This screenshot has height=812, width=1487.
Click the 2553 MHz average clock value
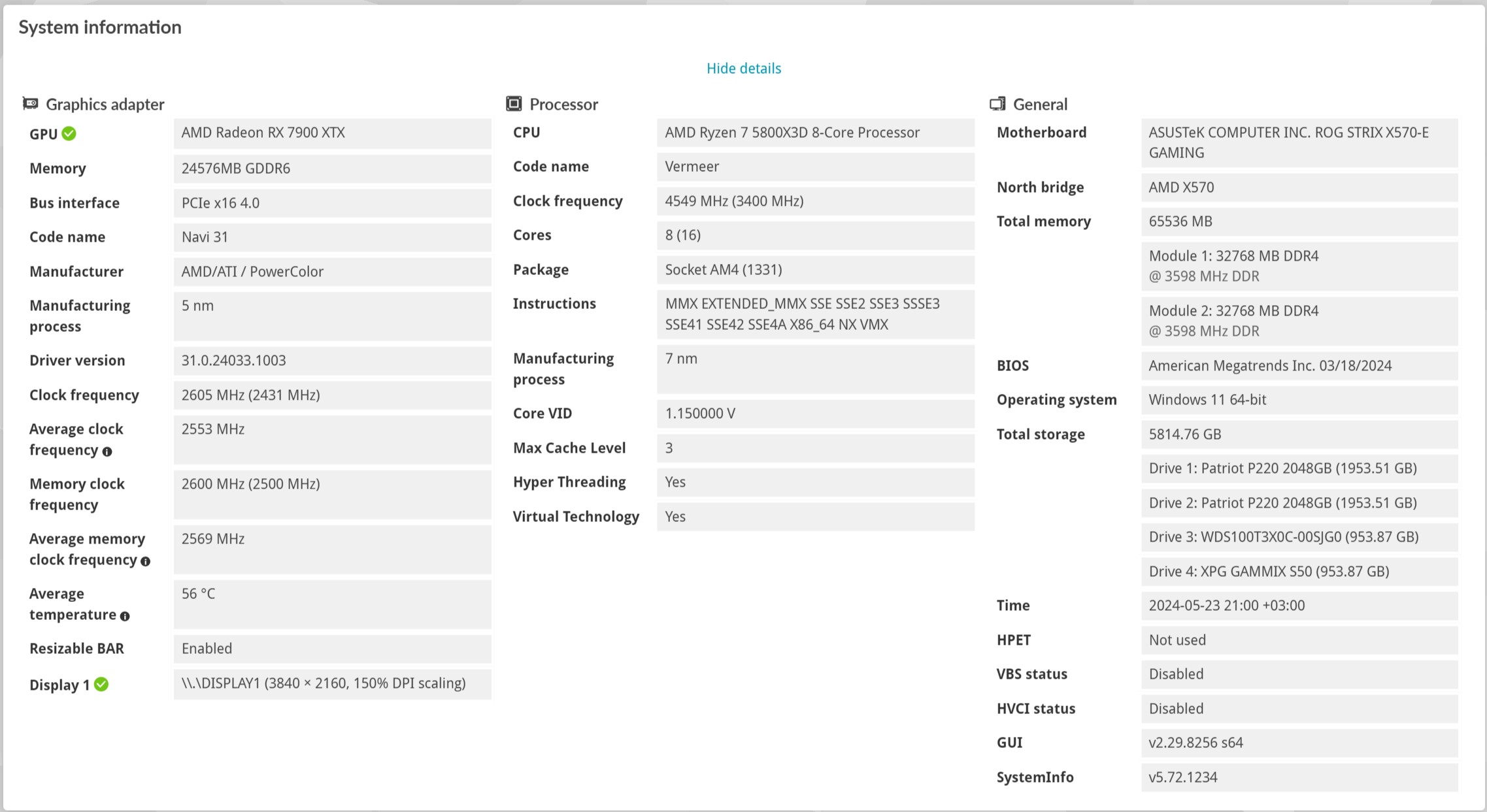point(332,440)
